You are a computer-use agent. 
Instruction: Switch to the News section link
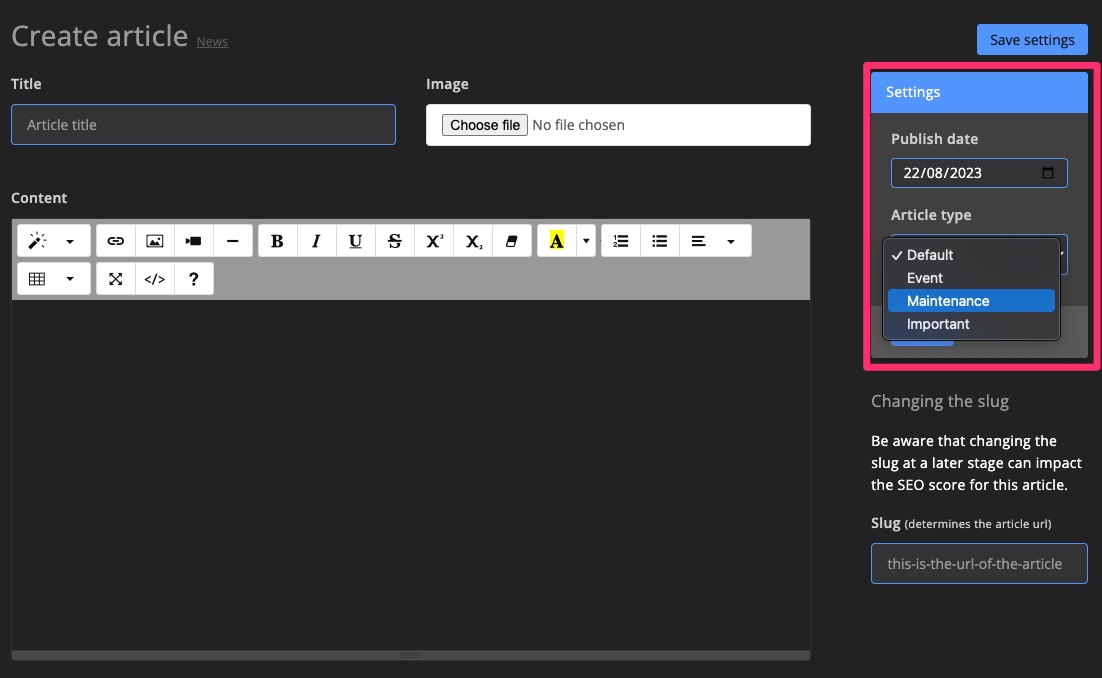[211, 41]
